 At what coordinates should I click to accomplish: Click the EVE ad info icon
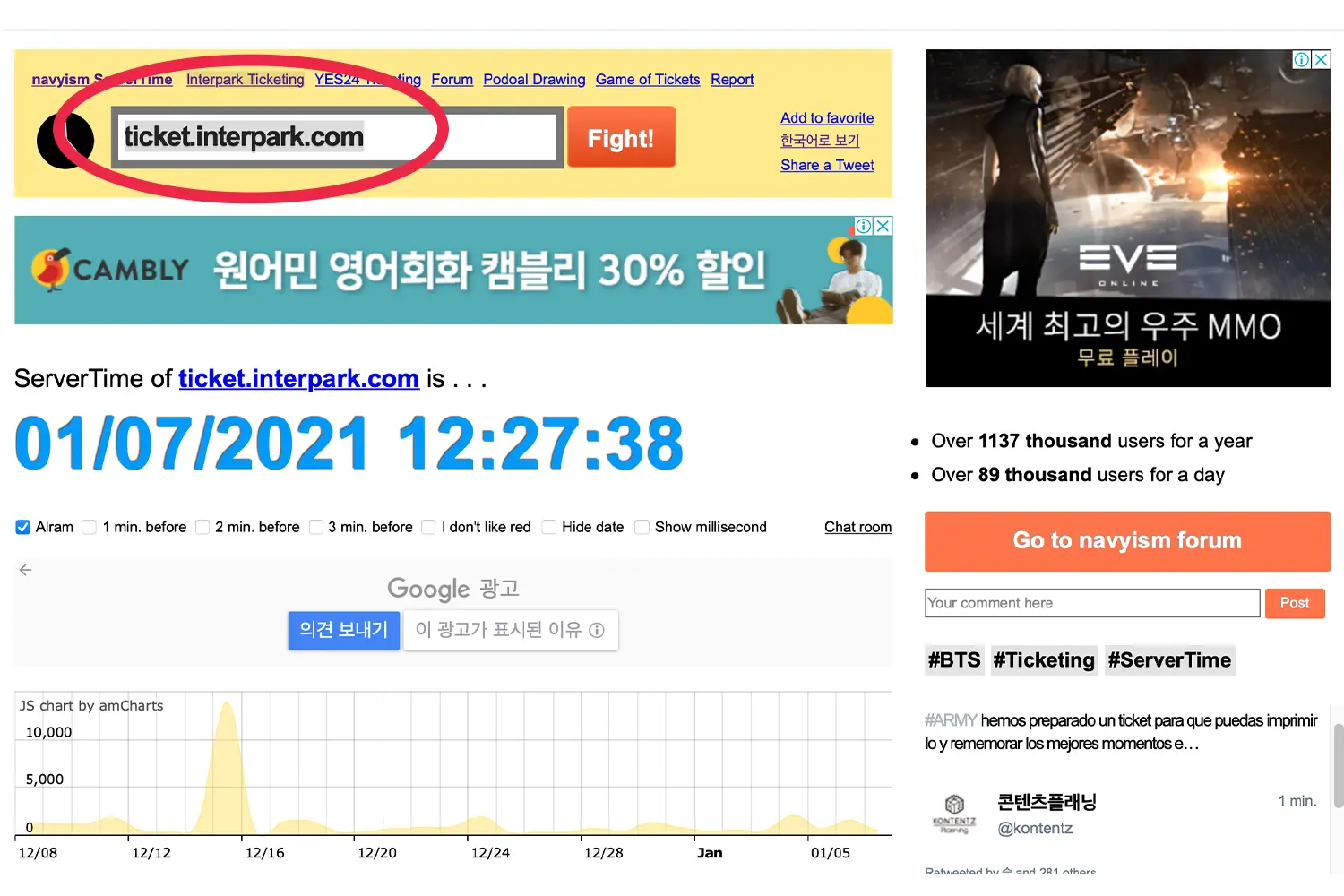1302,60
